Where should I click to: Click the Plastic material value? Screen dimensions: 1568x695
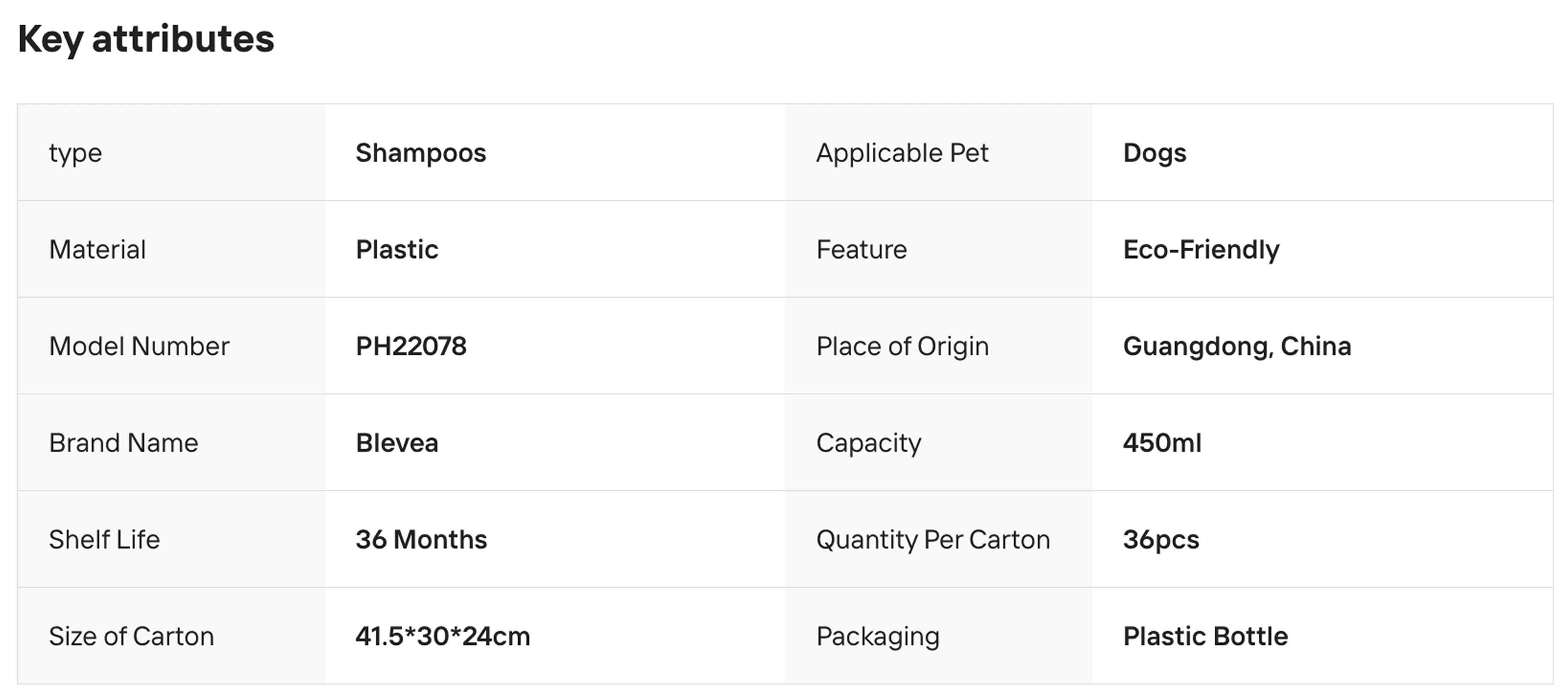coord(397,250)
